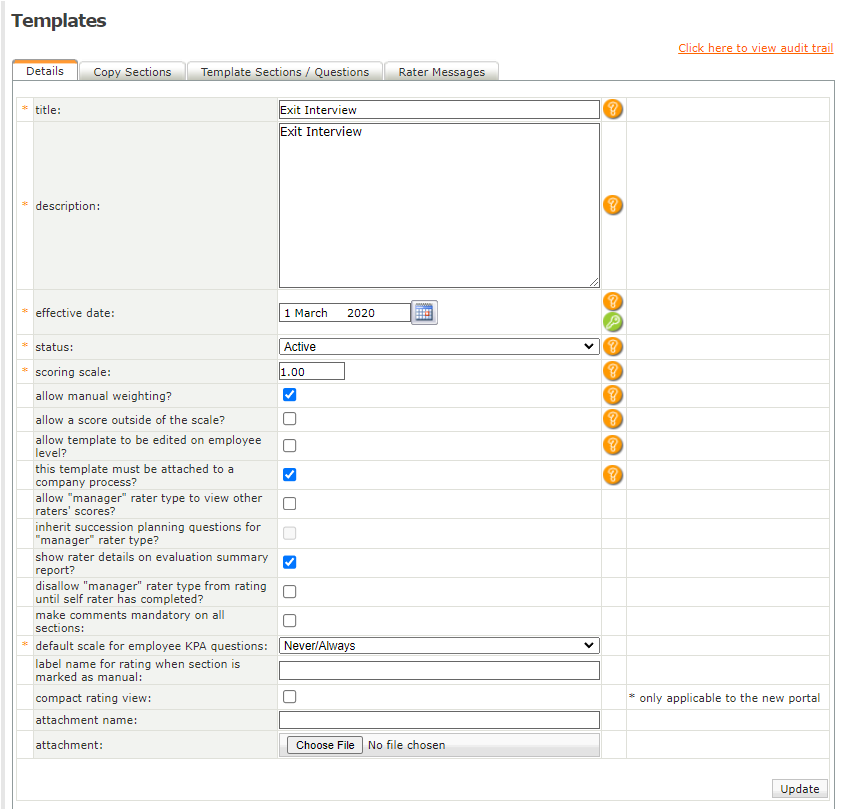Click the green key icon by effective date
Viewport: 843px width, 810px height.
[613, 322]
